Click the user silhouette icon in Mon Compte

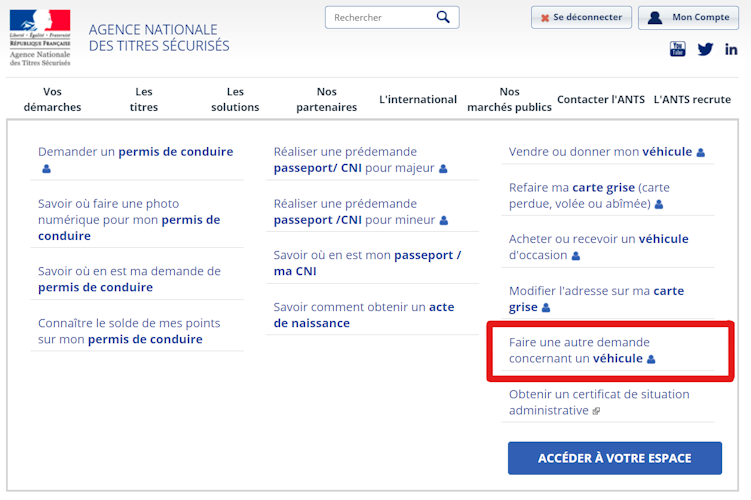(x=655, y=18)
